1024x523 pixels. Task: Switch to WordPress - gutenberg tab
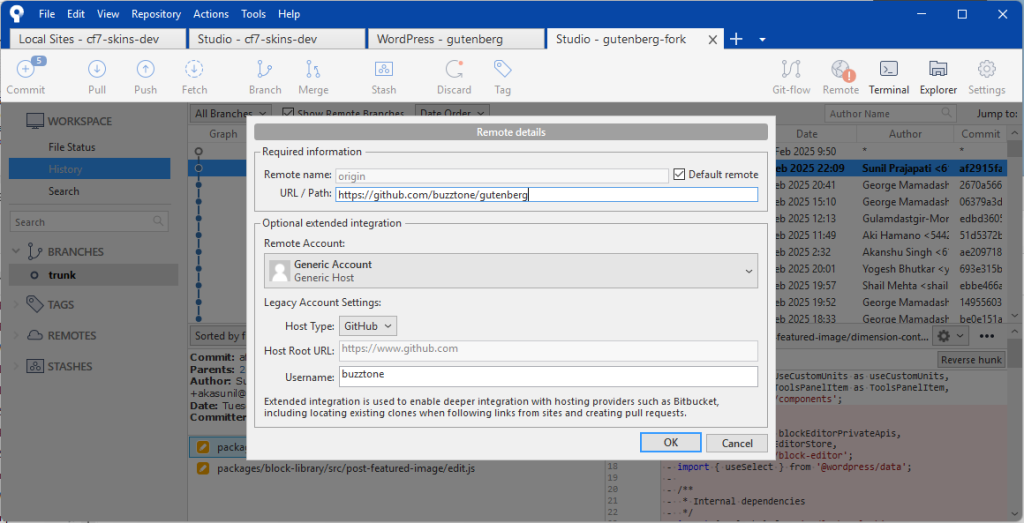click(x=454, y=39)
